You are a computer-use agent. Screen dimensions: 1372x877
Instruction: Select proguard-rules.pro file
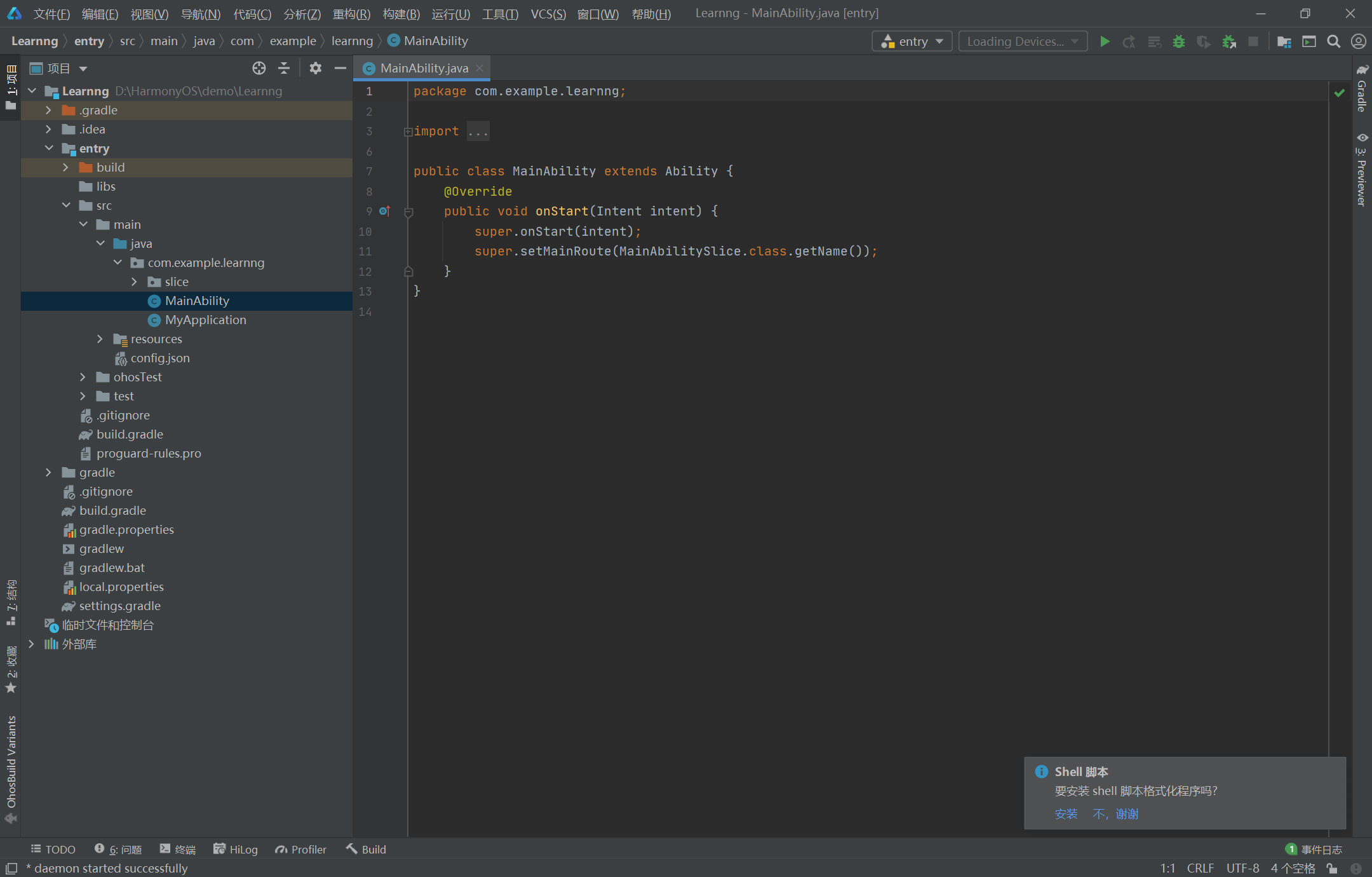point(149,453)
